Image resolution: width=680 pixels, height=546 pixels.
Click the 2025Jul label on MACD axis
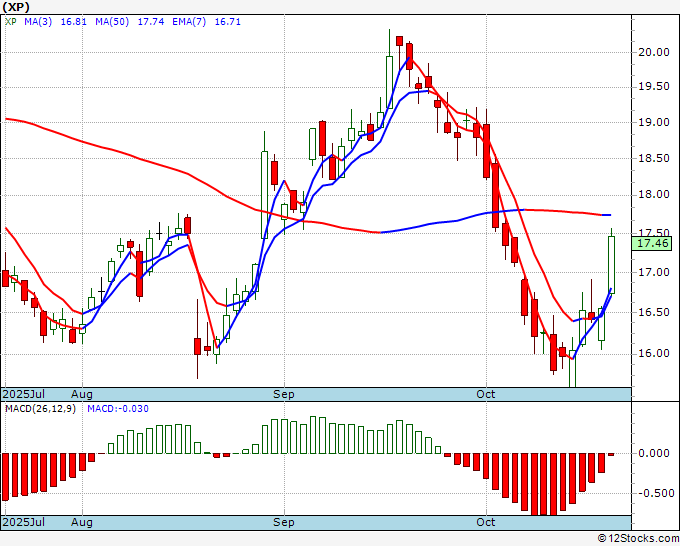(24, 522)
